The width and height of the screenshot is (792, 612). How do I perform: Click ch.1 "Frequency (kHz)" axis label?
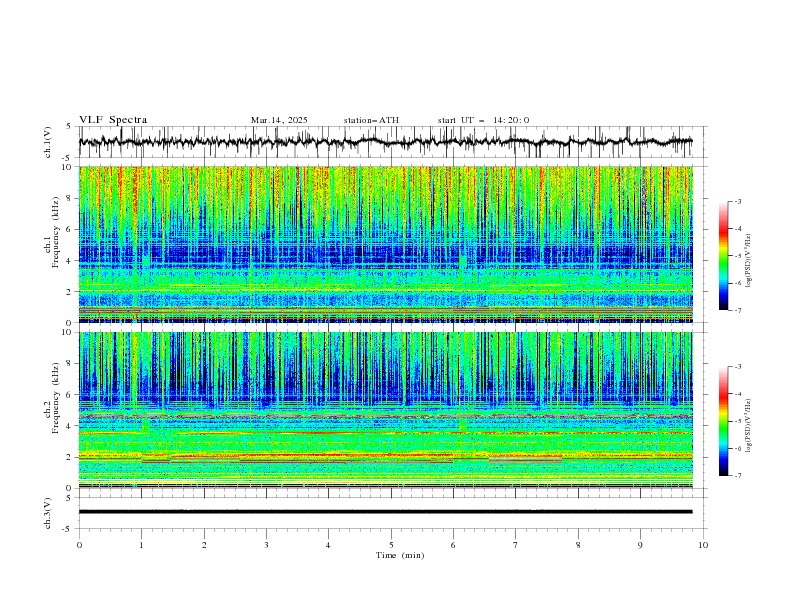(x=55, y=230)
